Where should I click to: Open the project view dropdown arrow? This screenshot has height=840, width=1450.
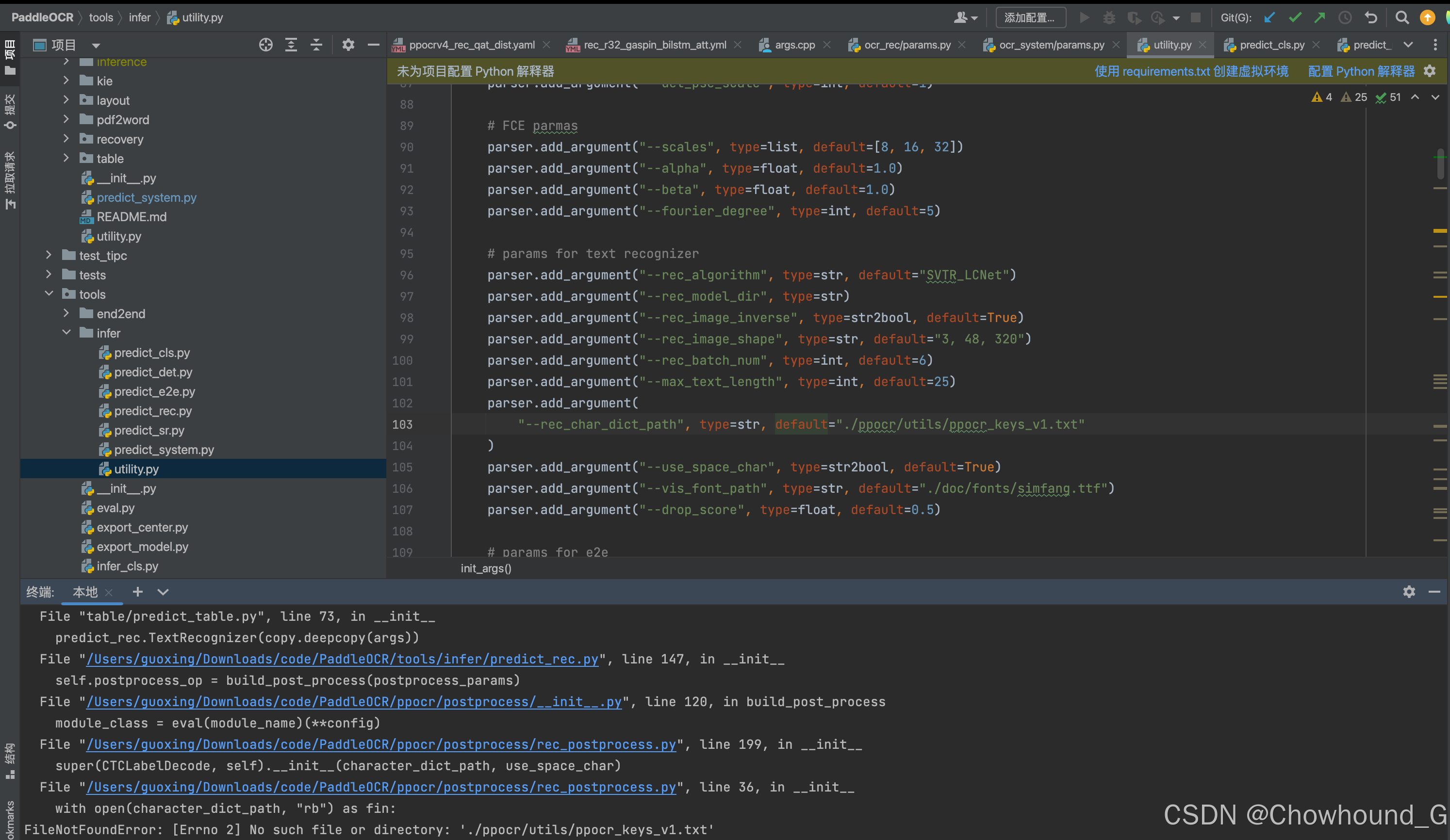tap(96, 46)
